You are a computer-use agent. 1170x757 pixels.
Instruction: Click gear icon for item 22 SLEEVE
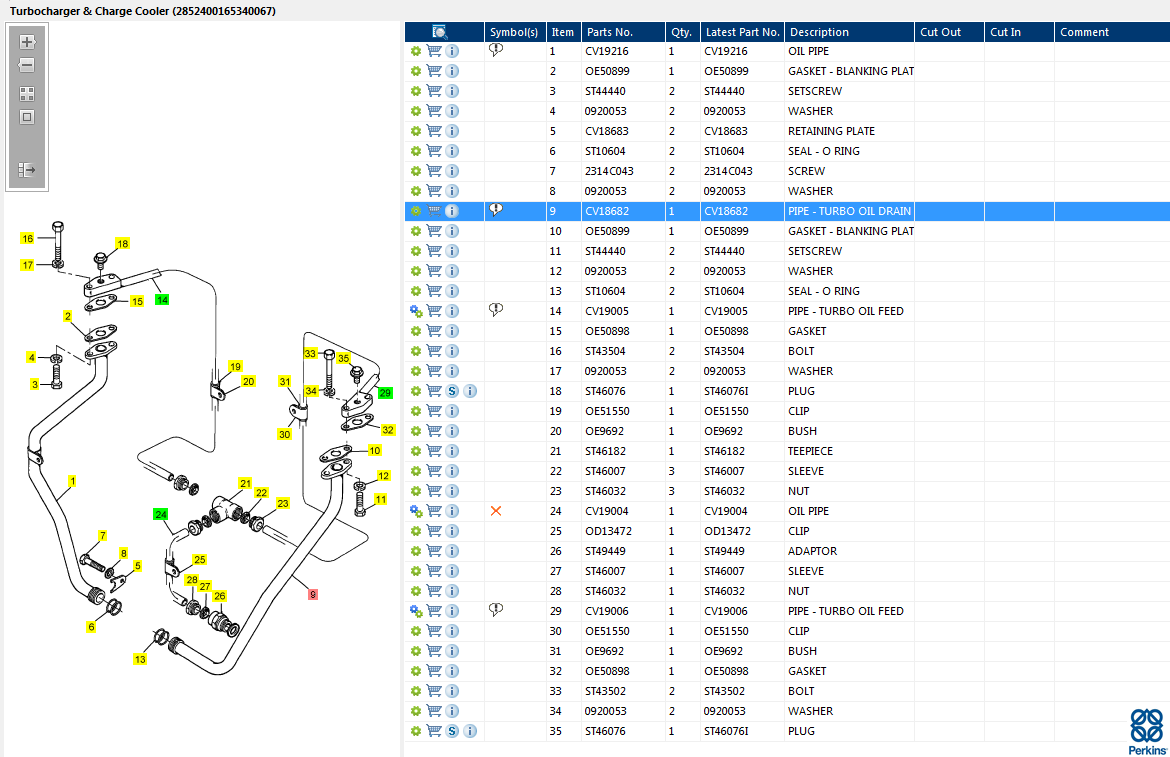pyautogui.click(x=416, y=471)
